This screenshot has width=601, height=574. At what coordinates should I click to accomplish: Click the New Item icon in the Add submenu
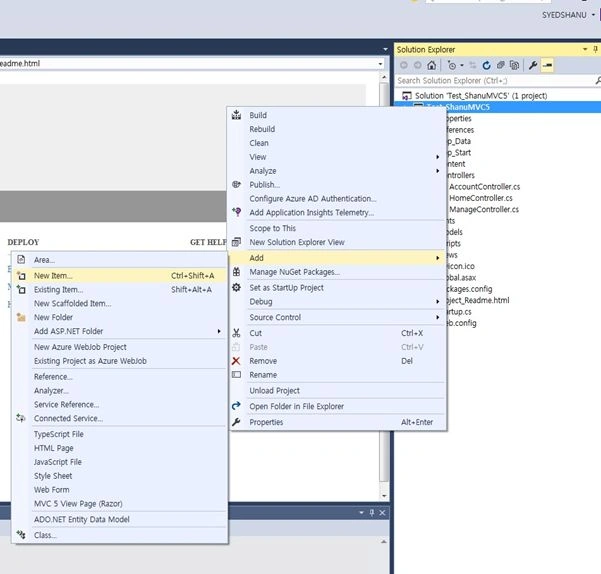pos(21,276)
